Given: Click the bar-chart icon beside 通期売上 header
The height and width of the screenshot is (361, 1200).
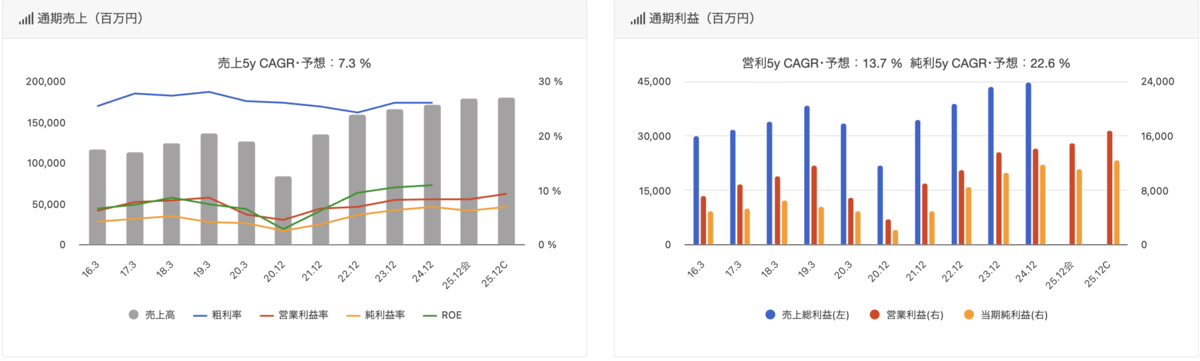Looking at the screenshot, I should pos(25,19).
